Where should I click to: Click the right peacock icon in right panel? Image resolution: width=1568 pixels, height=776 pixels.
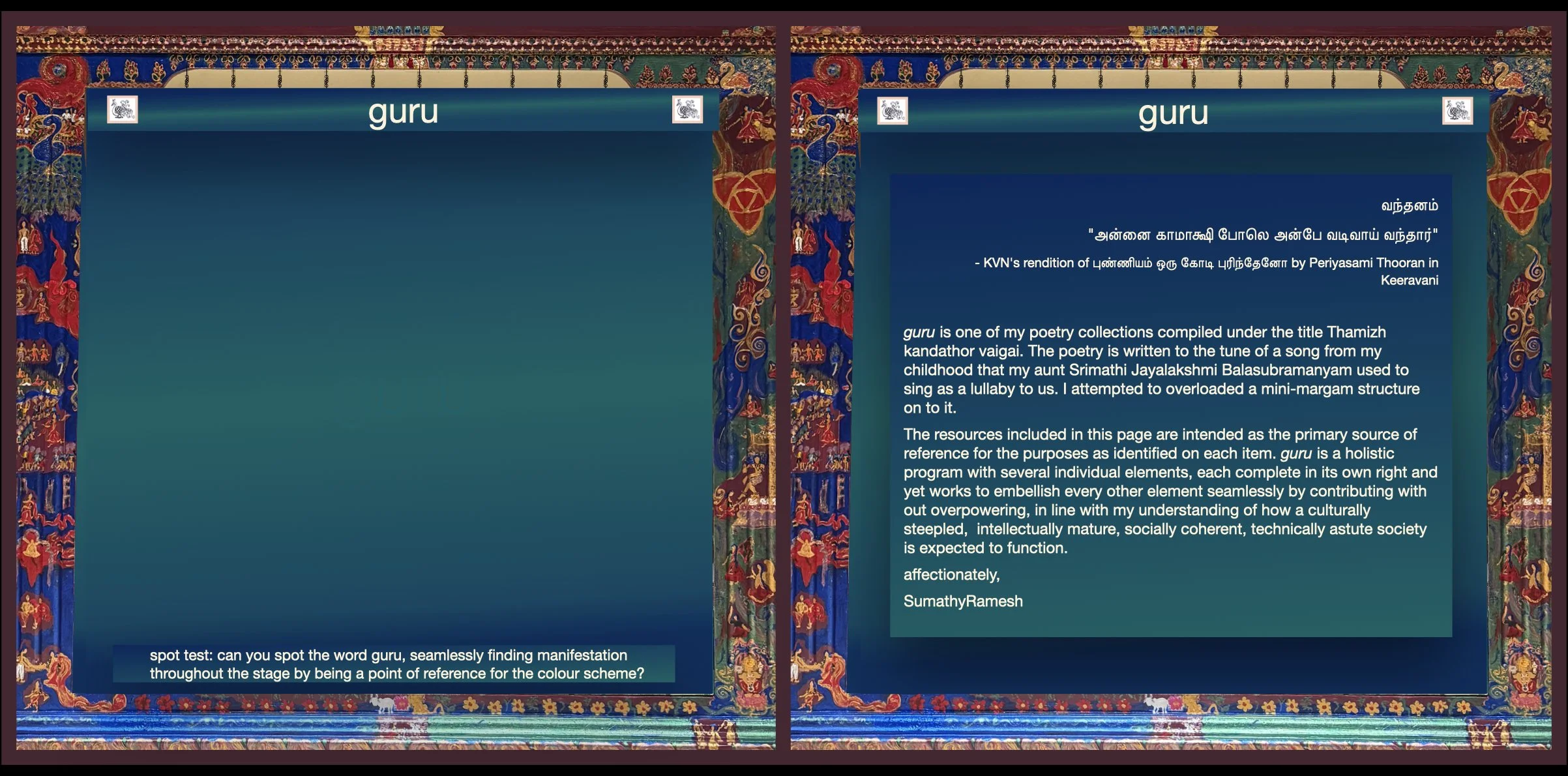click(1457, 111)
